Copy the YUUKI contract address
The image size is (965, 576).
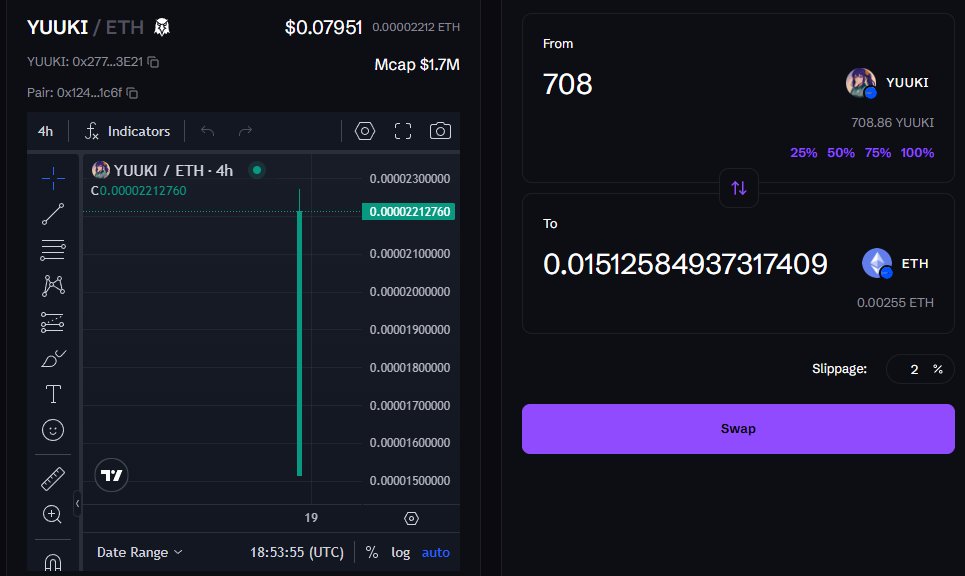(x=153, y=62)
